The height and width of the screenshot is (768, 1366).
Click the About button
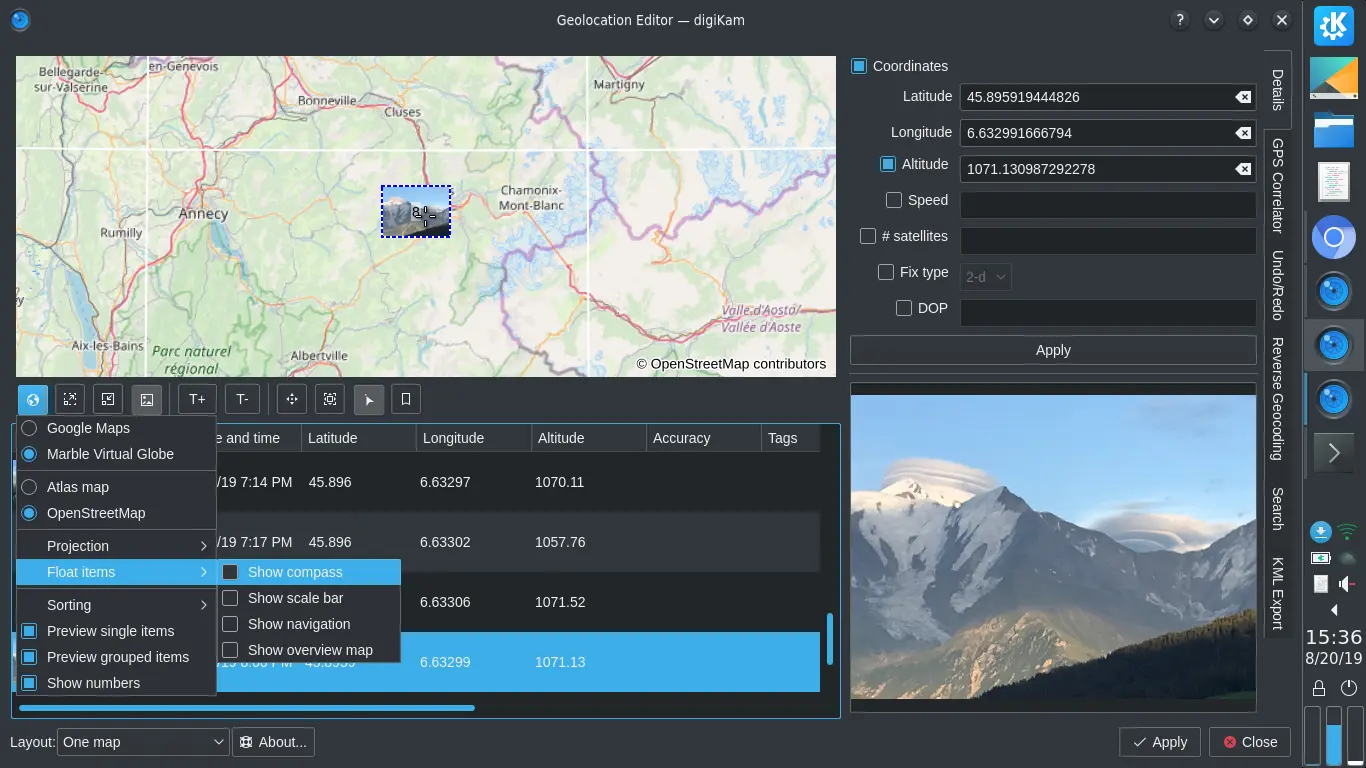(273, 742)
